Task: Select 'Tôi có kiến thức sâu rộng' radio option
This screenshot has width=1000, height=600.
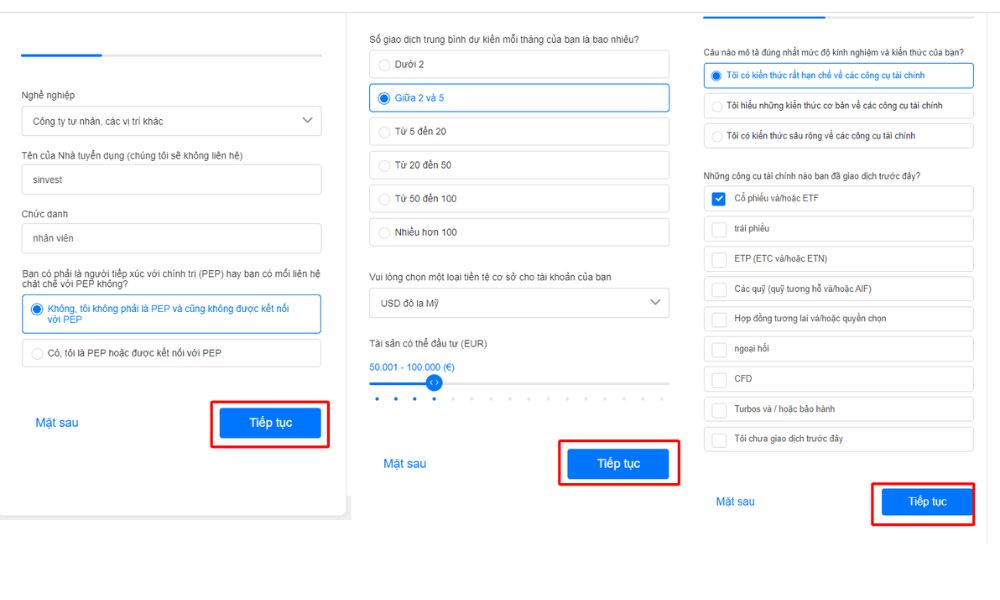Action: [x=716, y=136]
